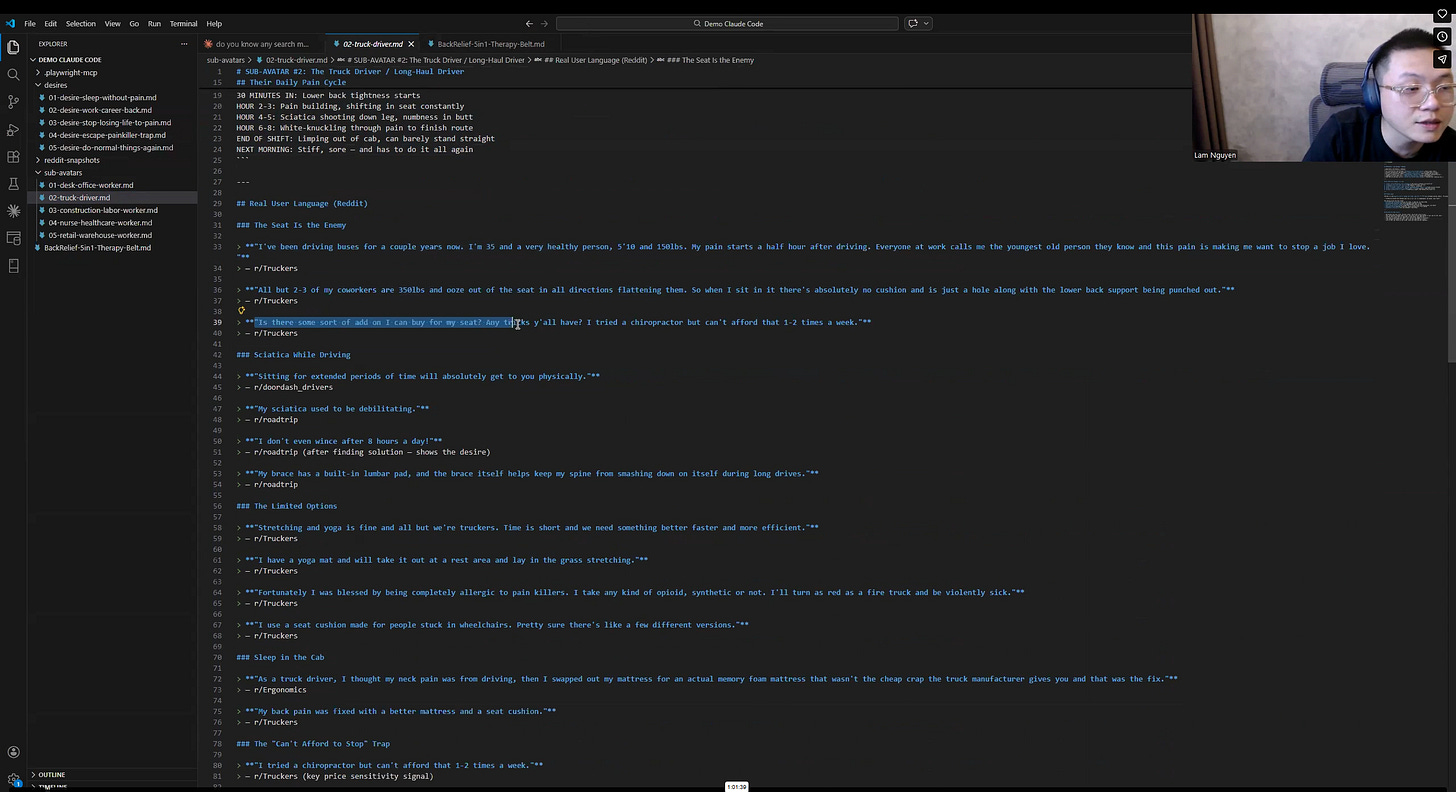Click Explorer's three-dot more actions

[184, 44]
